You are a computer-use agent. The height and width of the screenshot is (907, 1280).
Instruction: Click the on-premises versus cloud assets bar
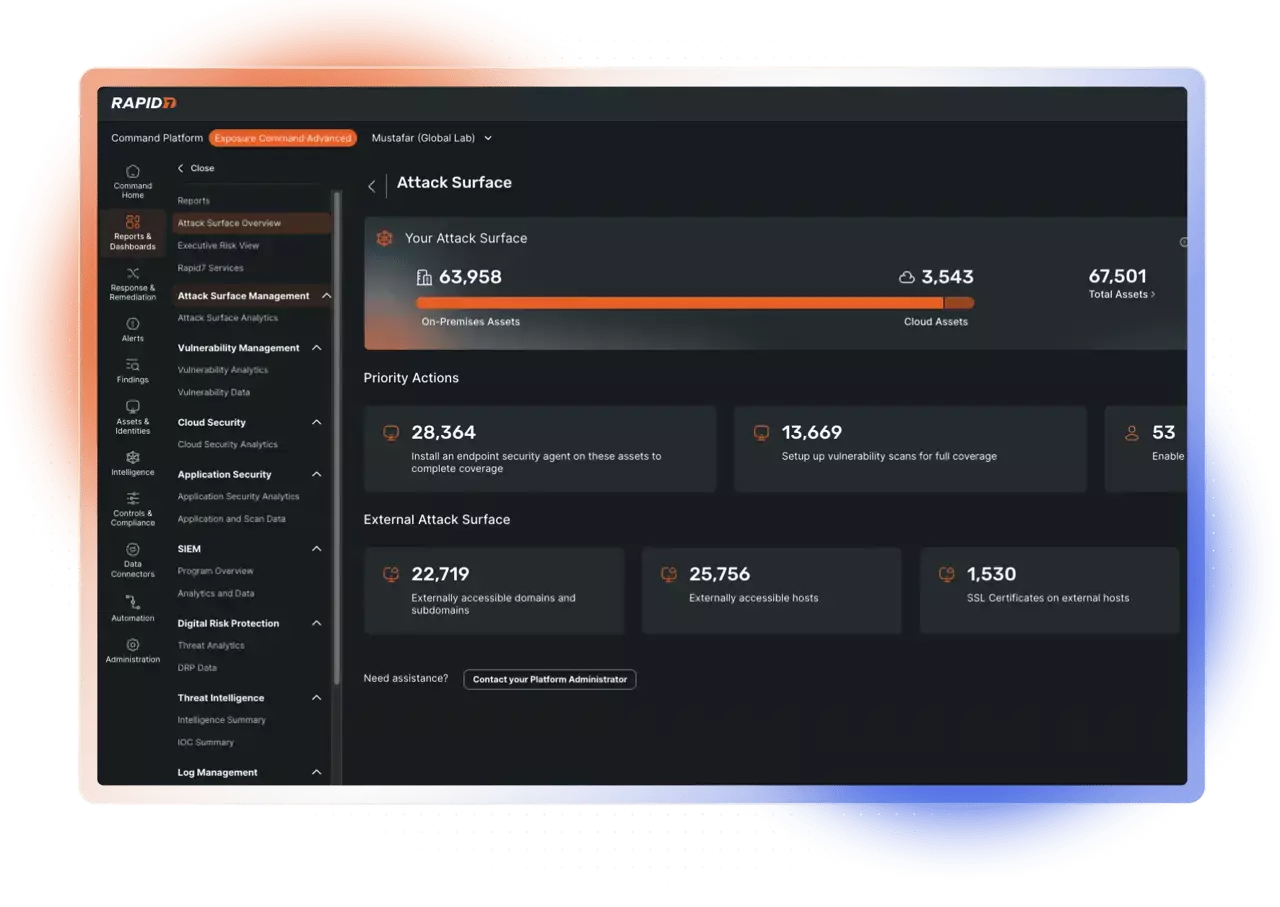pyautogui.click(x=694, y=303)
